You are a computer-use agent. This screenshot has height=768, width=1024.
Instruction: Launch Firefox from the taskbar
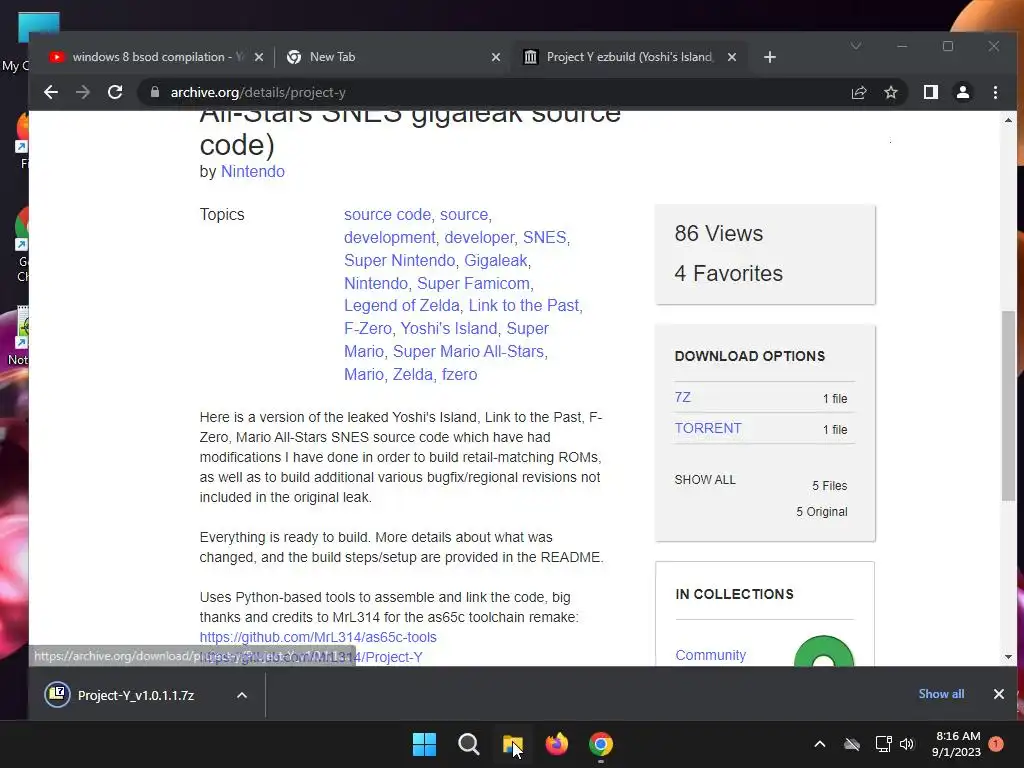(556, 744)
